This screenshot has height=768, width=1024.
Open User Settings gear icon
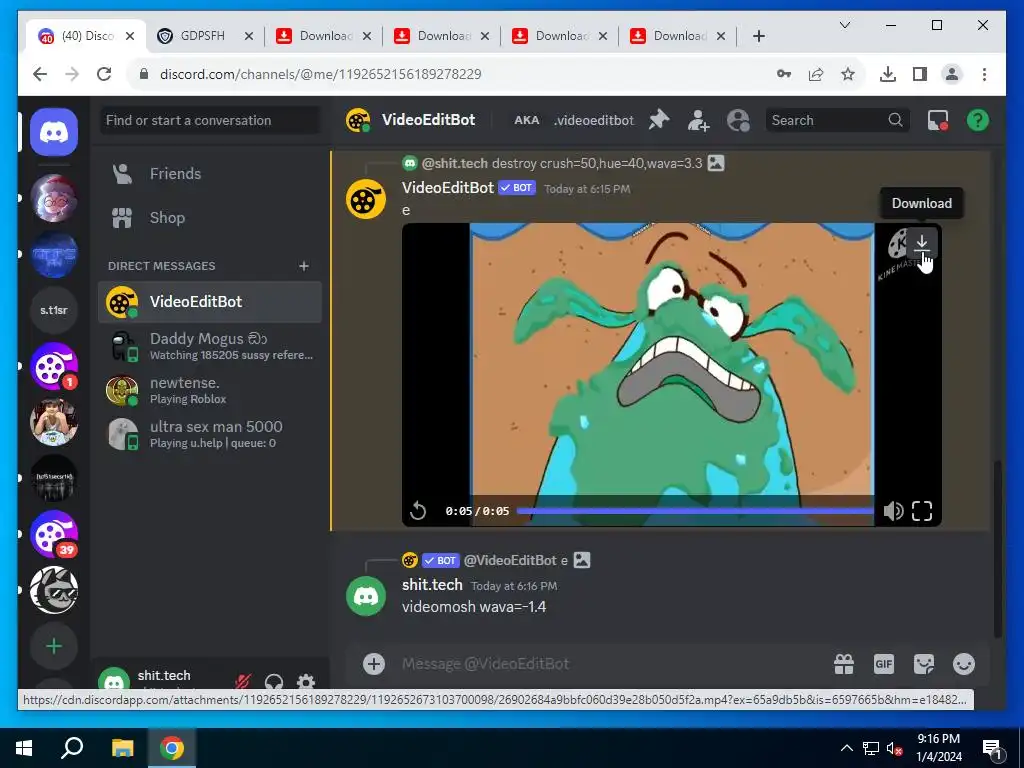click(306, 682)
